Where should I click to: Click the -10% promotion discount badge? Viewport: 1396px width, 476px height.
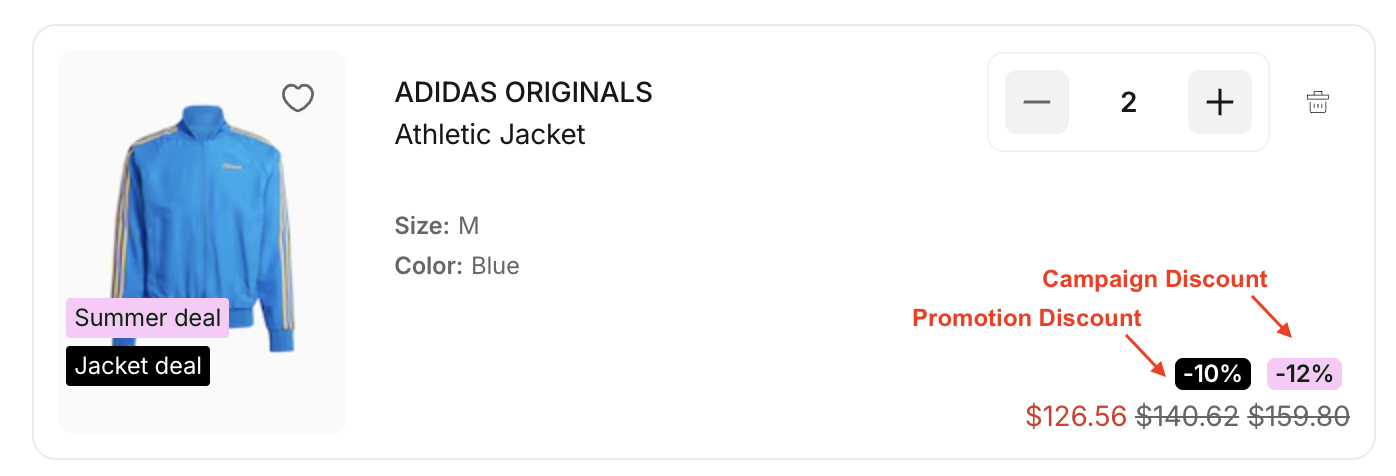(x=1213, y=374)
